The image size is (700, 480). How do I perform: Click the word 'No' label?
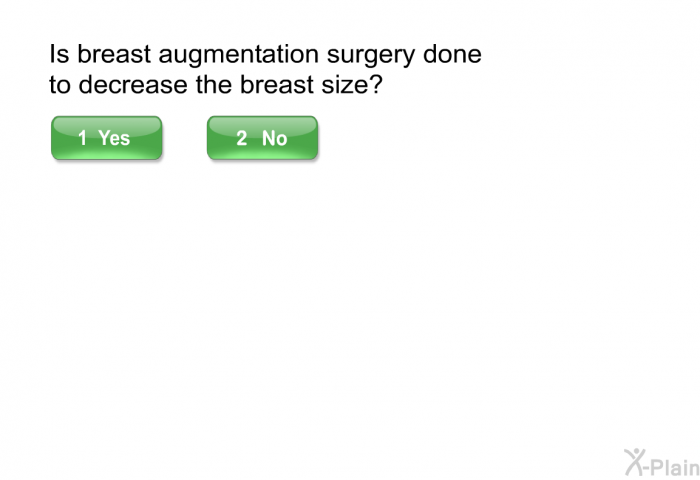point(274,138)
